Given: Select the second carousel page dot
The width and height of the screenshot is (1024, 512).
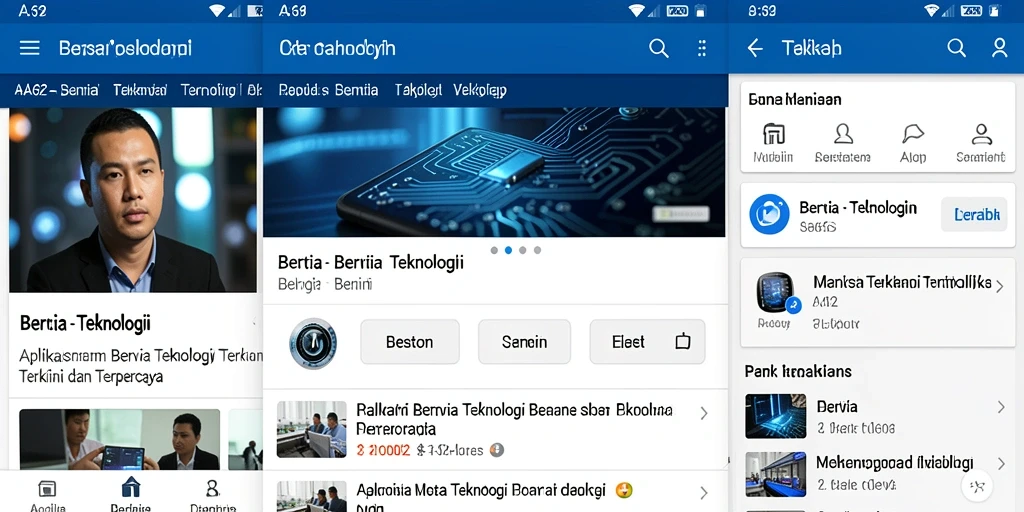Looking at the screenshot, I should pyautogui.click(x=508, y=250).
